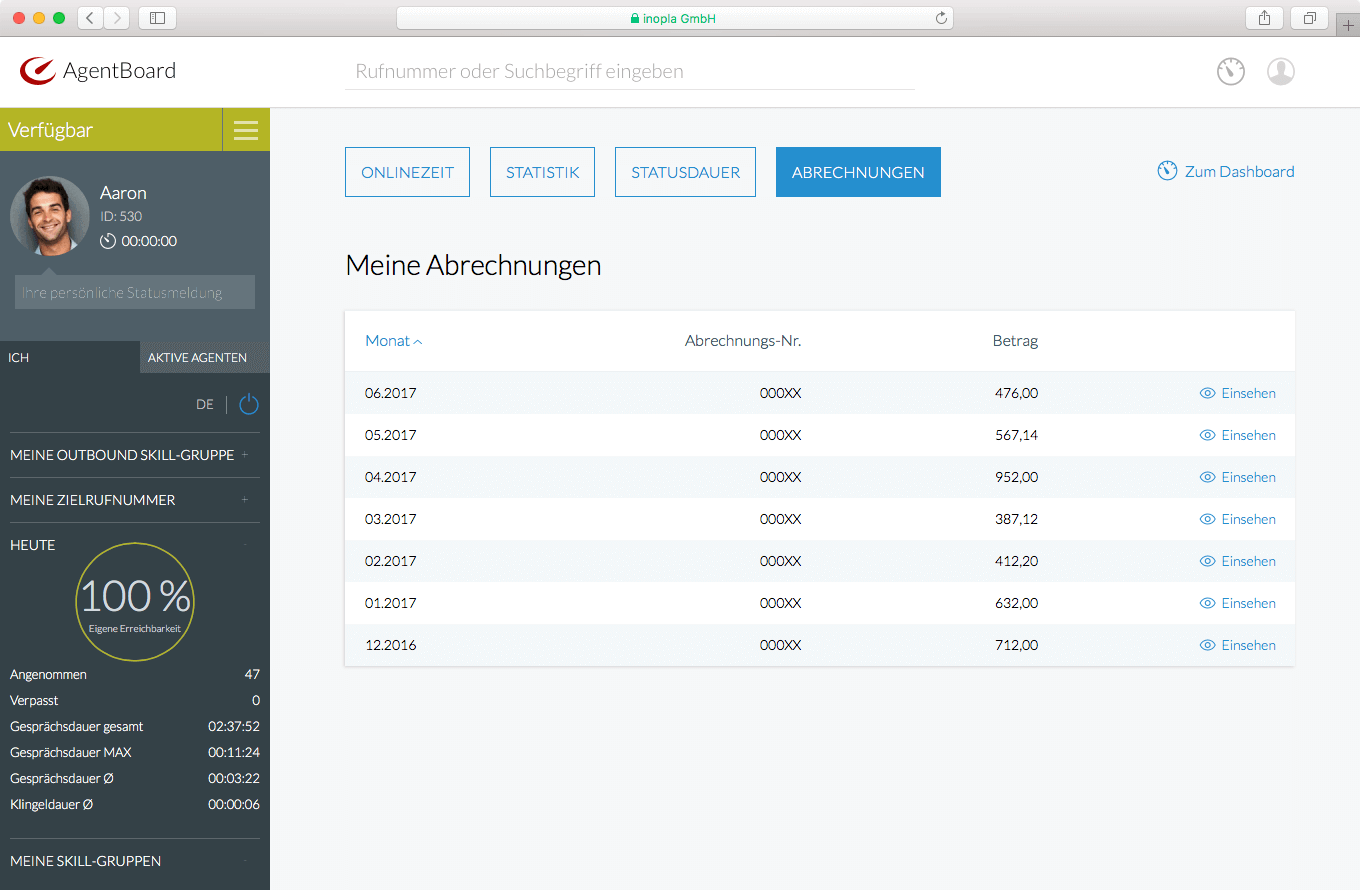The width and height of the screenshot is (1360, 890).
Task: Click the eye icon for 06.2017 row
Action: point(1207,393)
